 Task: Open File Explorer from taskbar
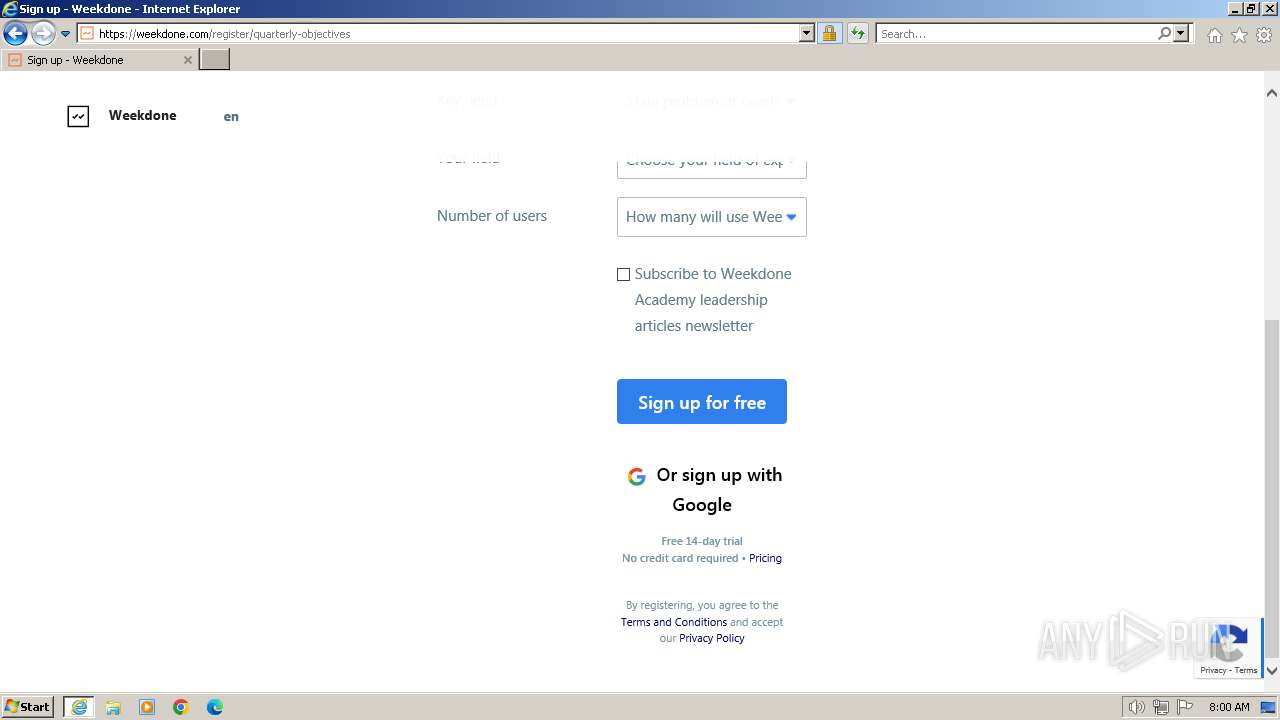coord(113,707)
